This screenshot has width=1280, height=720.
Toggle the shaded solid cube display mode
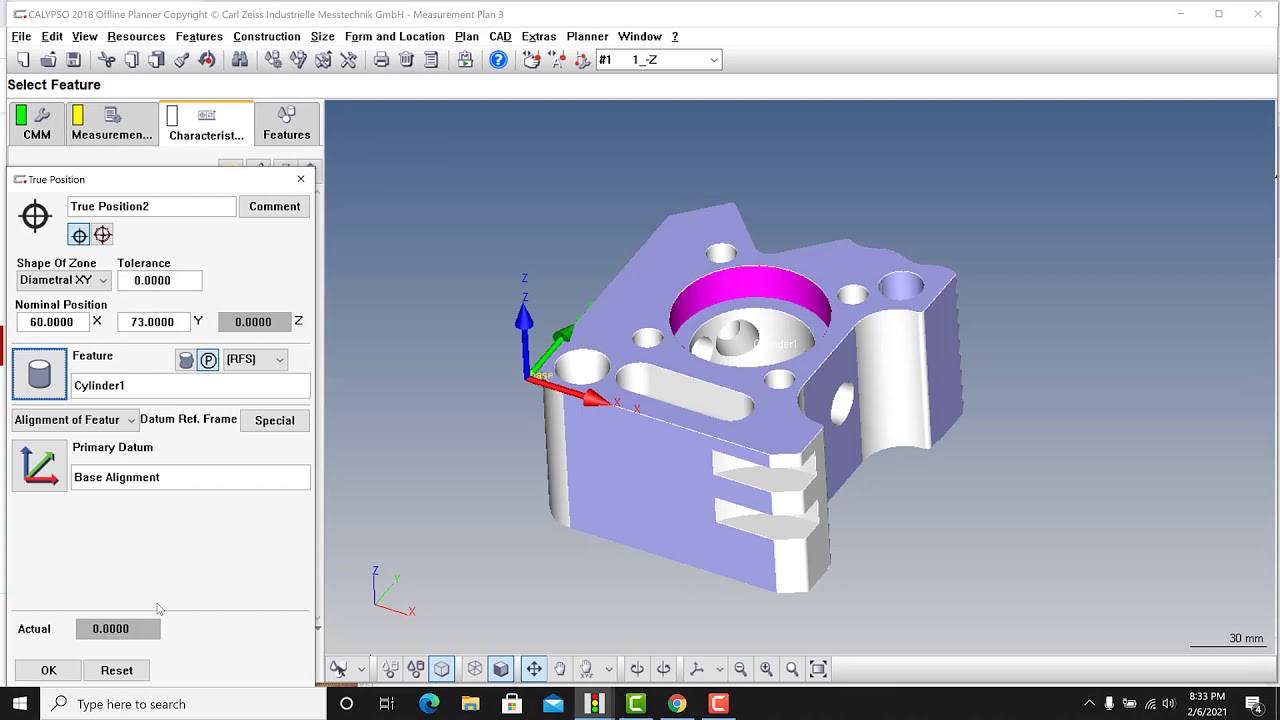(x=501, y=669)
